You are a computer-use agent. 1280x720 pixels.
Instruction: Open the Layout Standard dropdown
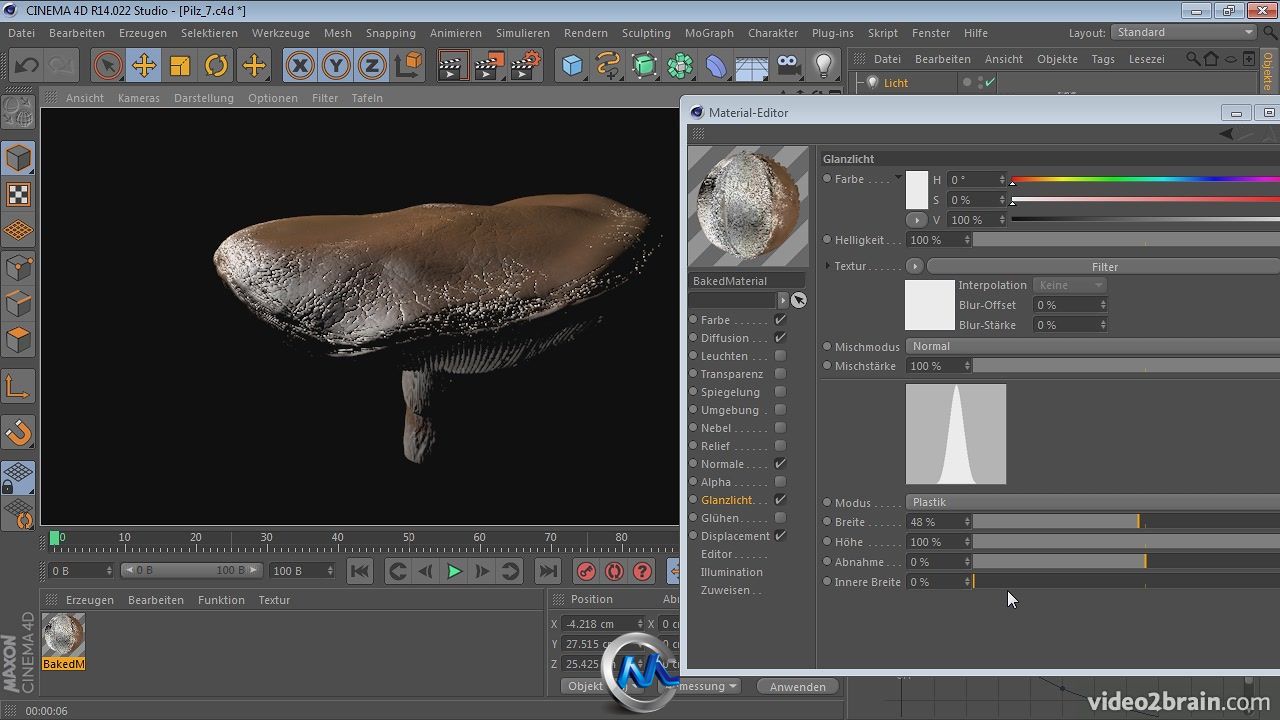tap(1184, 32)
